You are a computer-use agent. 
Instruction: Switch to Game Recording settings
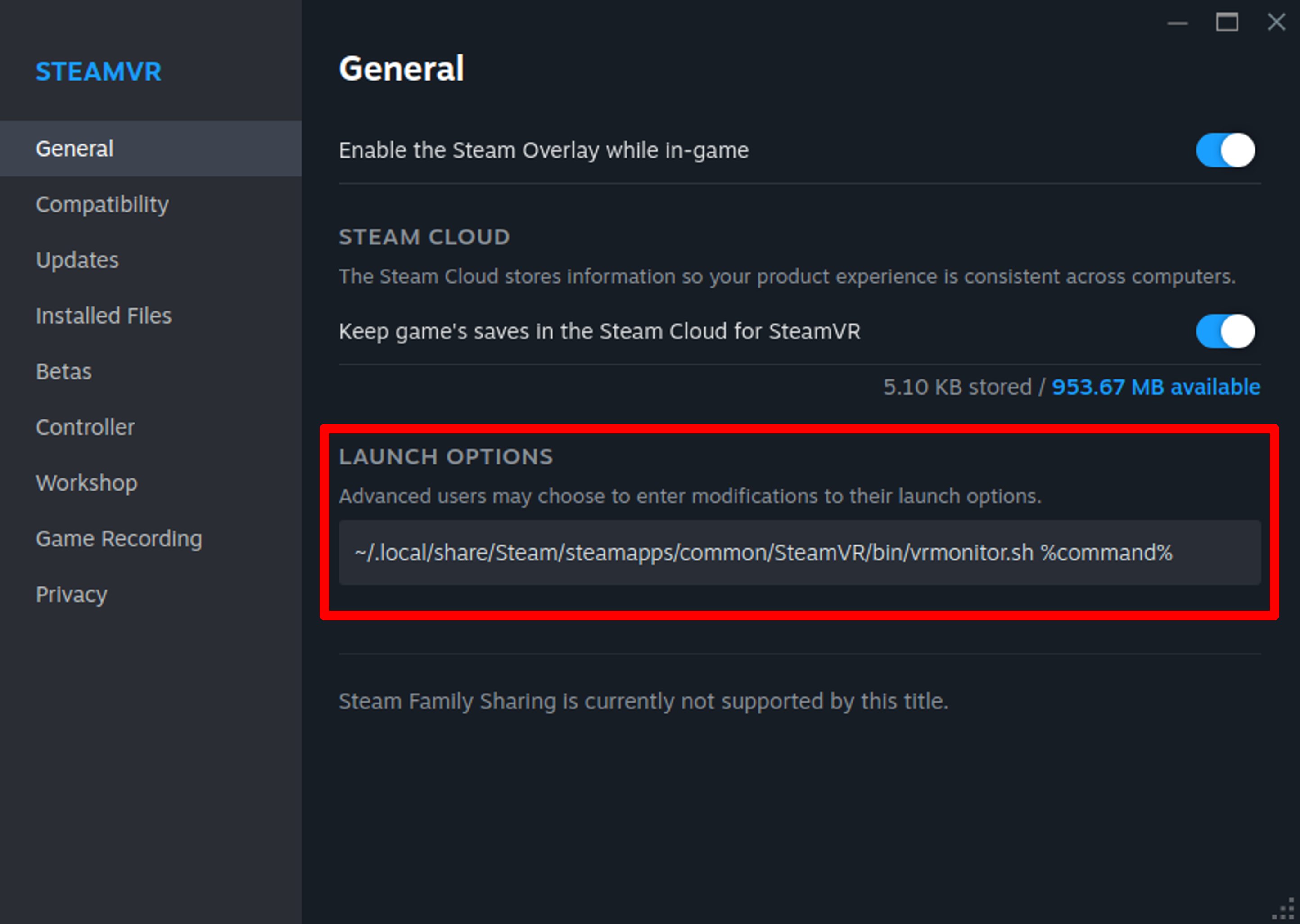click(118, 539)
